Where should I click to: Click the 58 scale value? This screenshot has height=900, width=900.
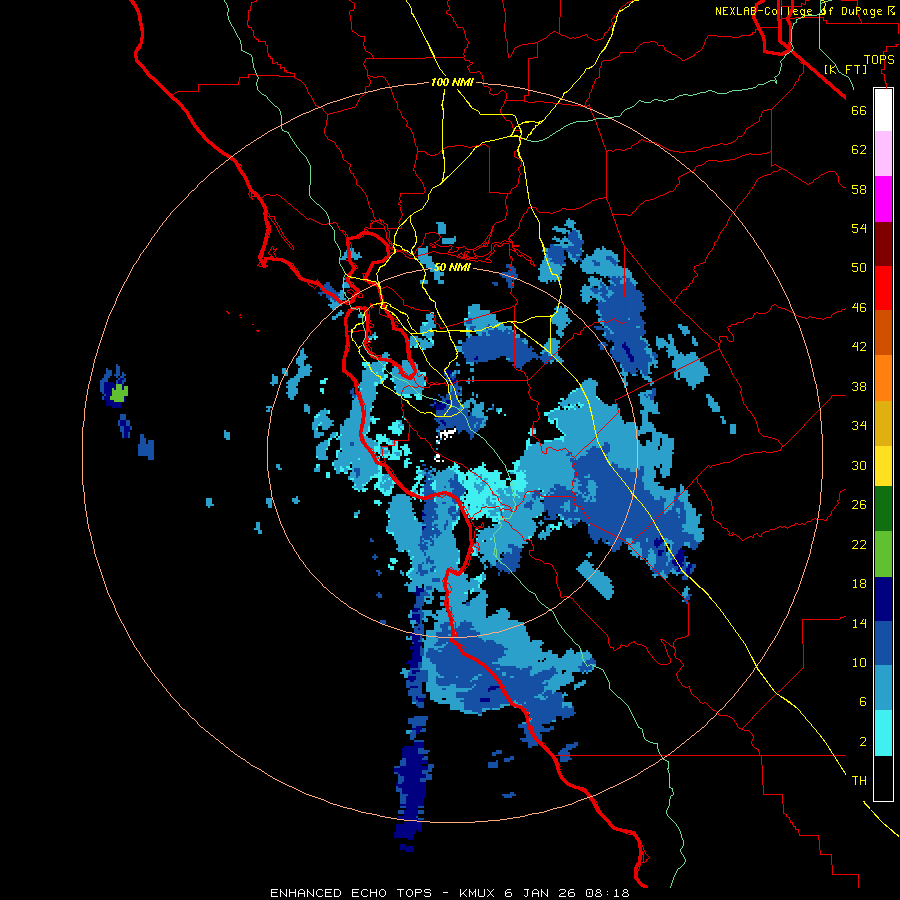tap(859, 189)
